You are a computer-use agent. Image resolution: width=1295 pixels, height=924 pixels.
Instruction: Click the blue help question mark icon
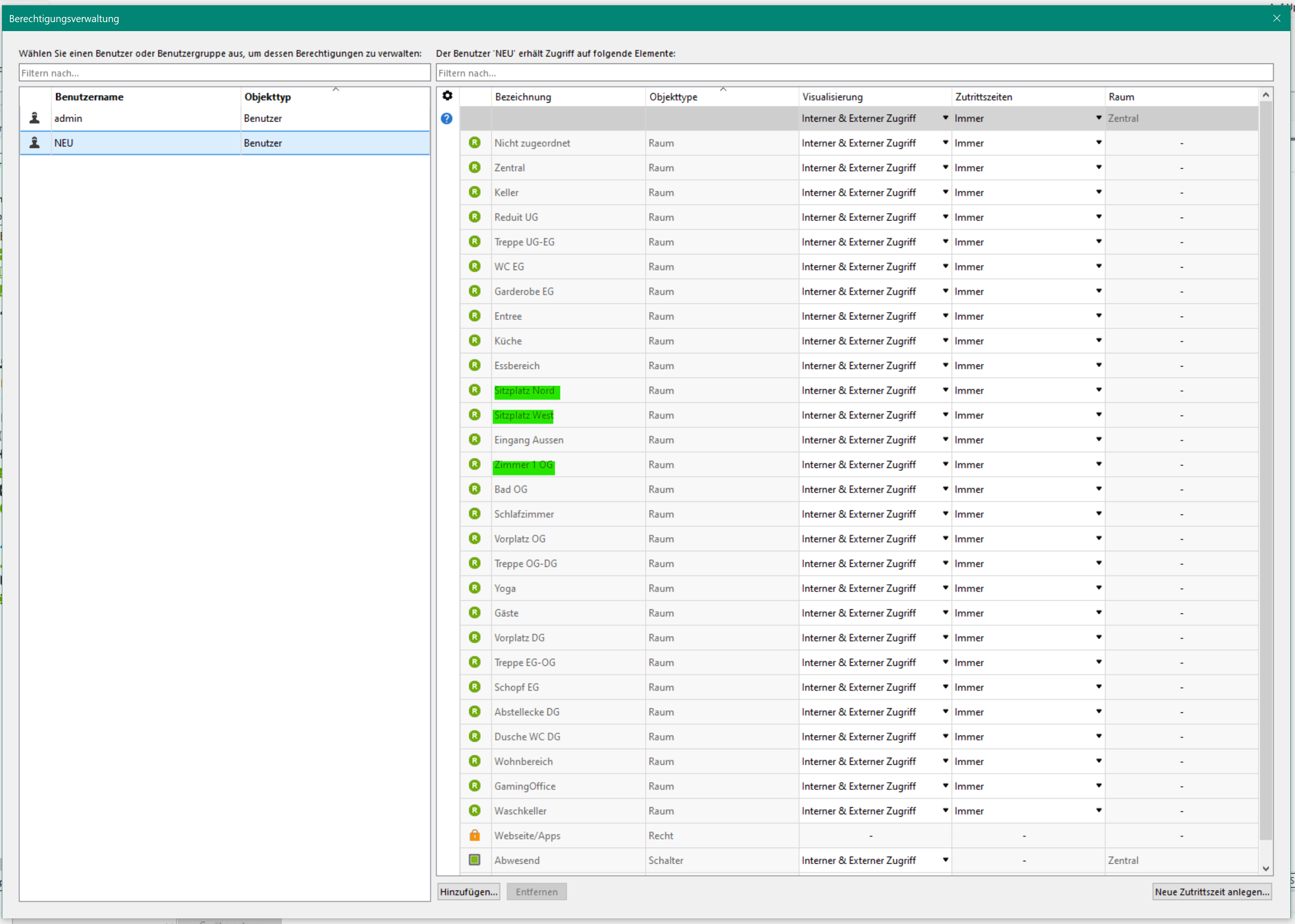click(447, 118)
